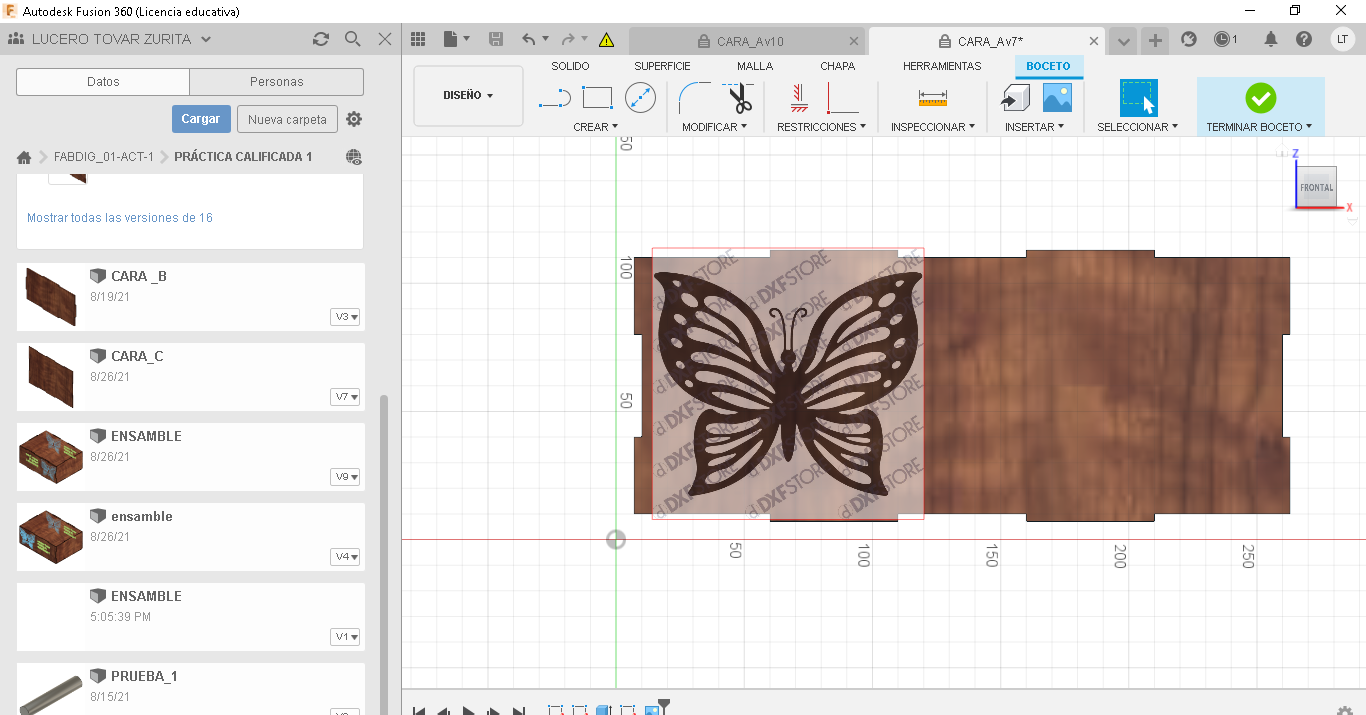Screen dimensions: 1366x715
Task: Apply the Horizontal/Vertical constraint icon
Action: (842, 98)
